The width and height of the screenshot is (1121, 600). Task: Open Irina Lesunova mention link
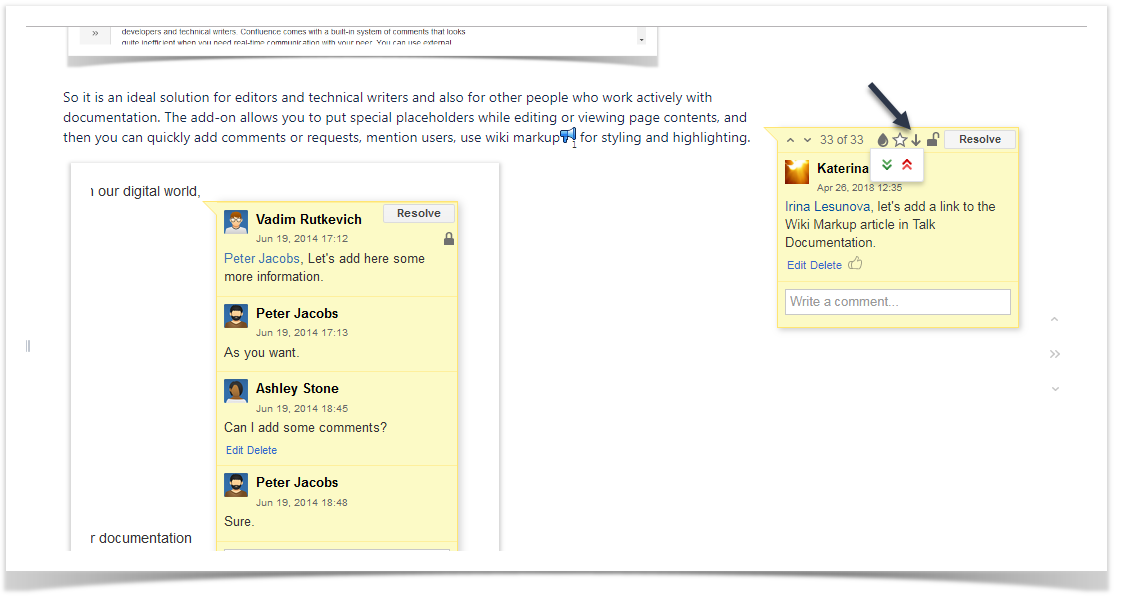click(829, 207)
